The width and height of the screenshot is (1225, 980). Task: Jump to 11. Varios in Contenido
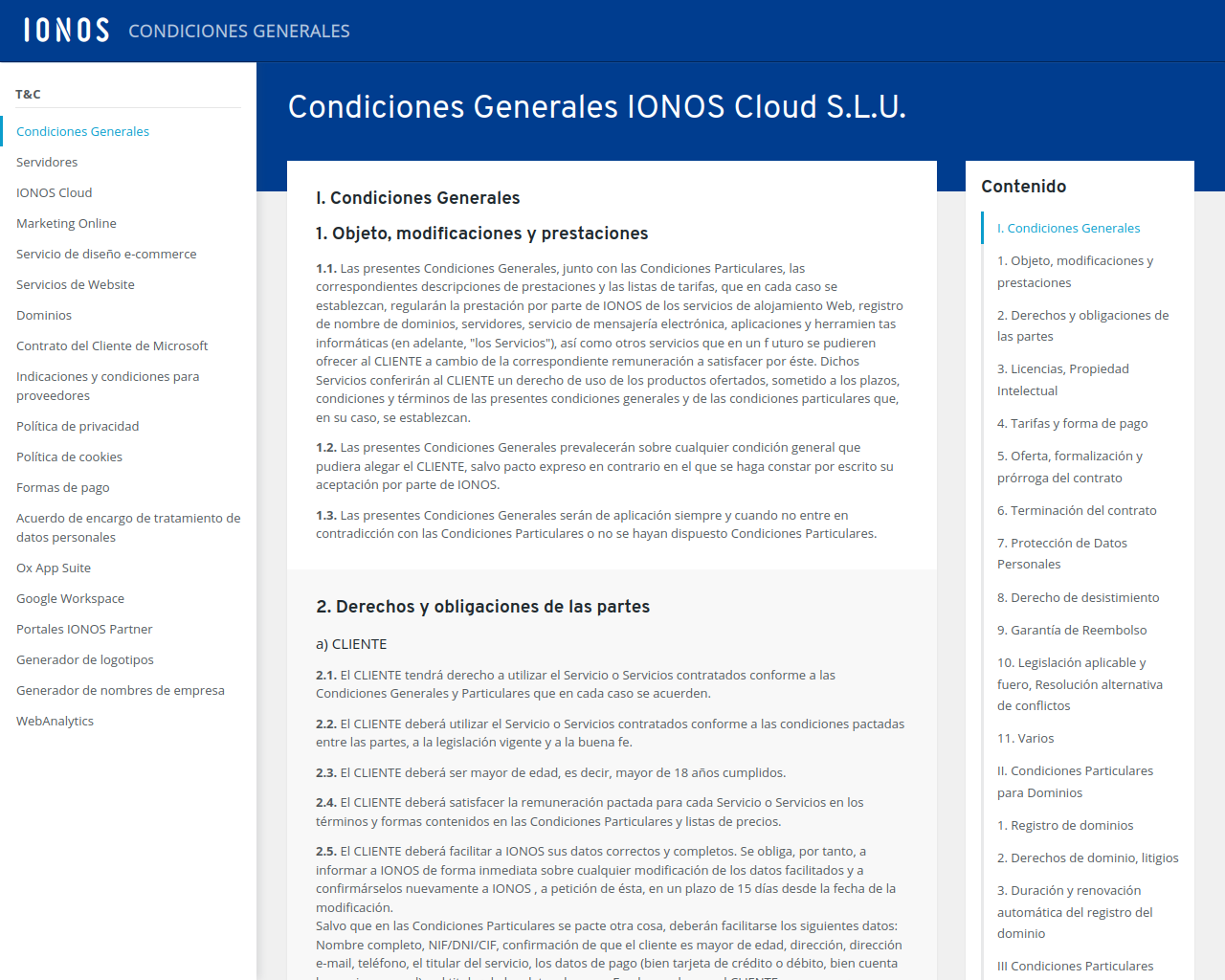pos(1025,738)
